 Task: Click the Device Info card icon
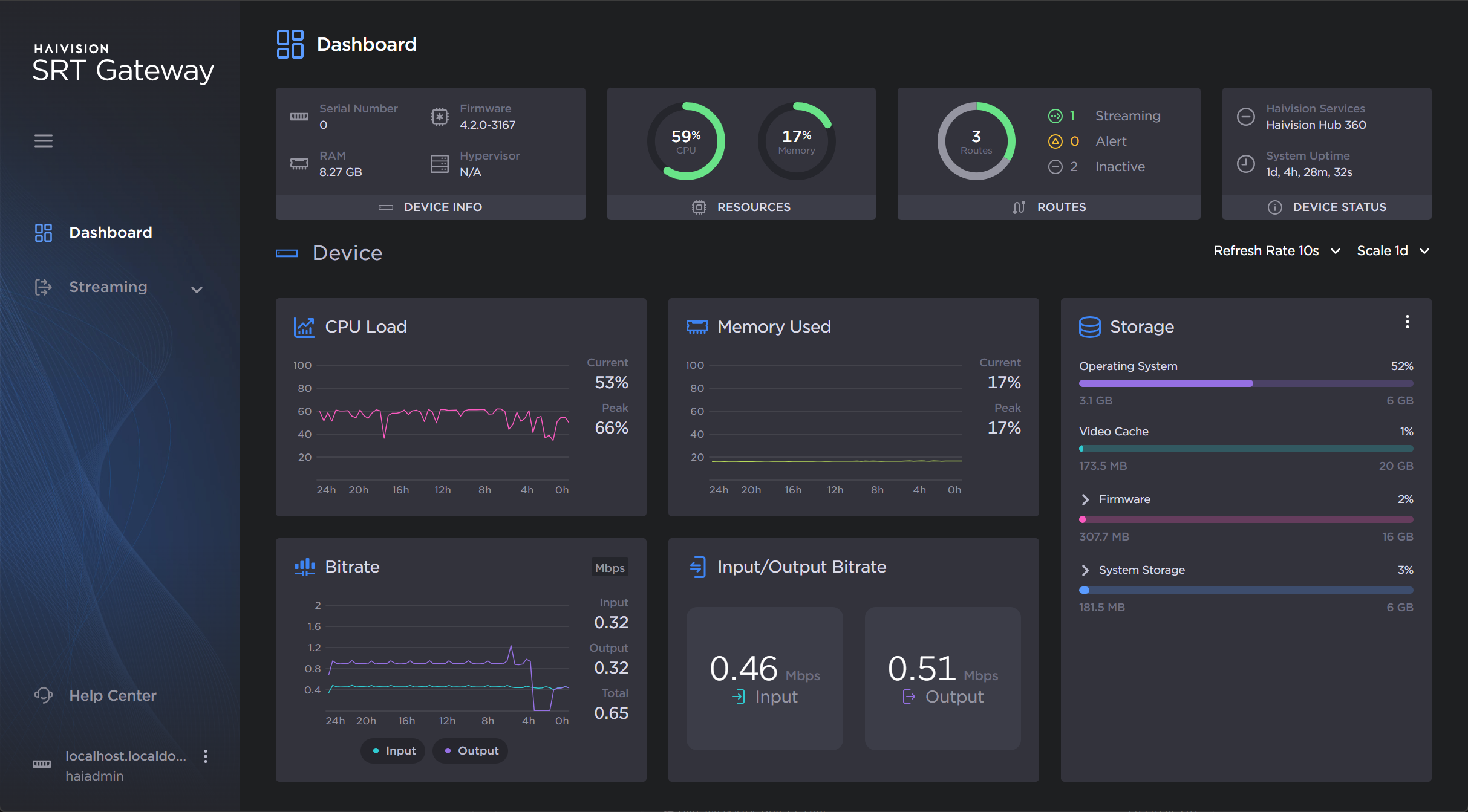pyautogui.click(x=387, y=207)
